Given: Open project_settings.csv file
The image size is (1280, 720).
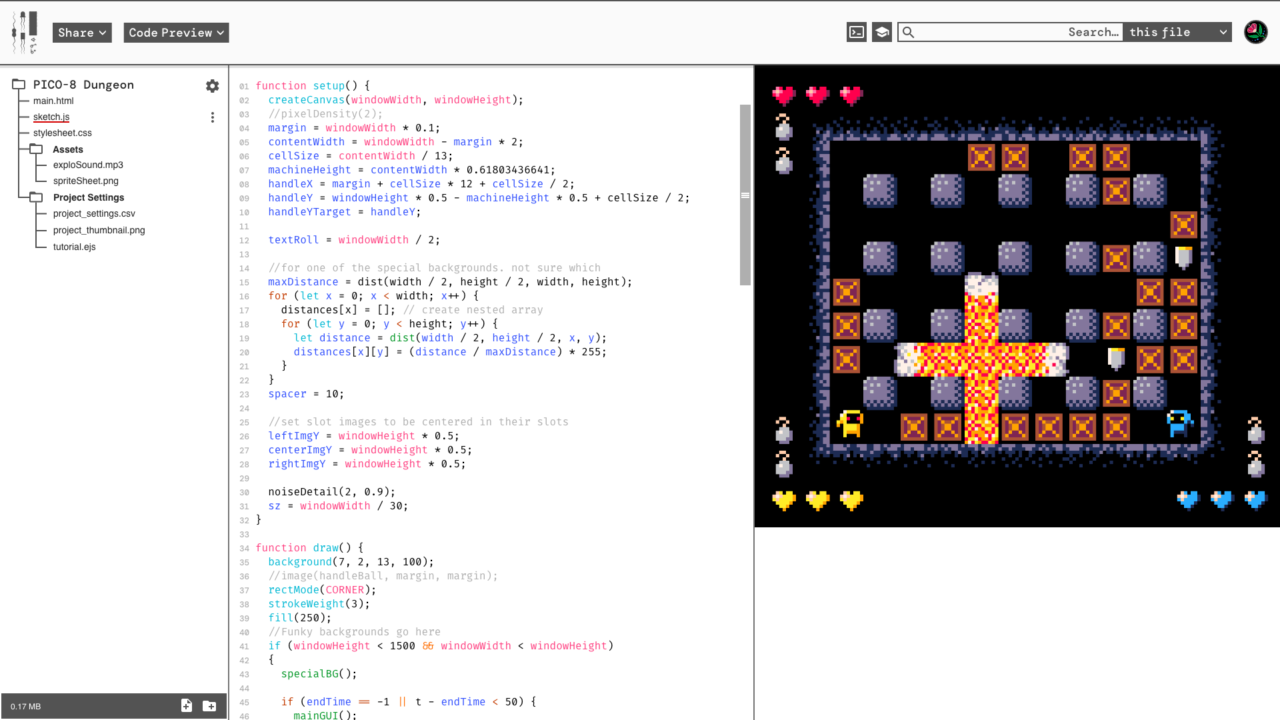Looking at the screenshot, I should 93,213.
